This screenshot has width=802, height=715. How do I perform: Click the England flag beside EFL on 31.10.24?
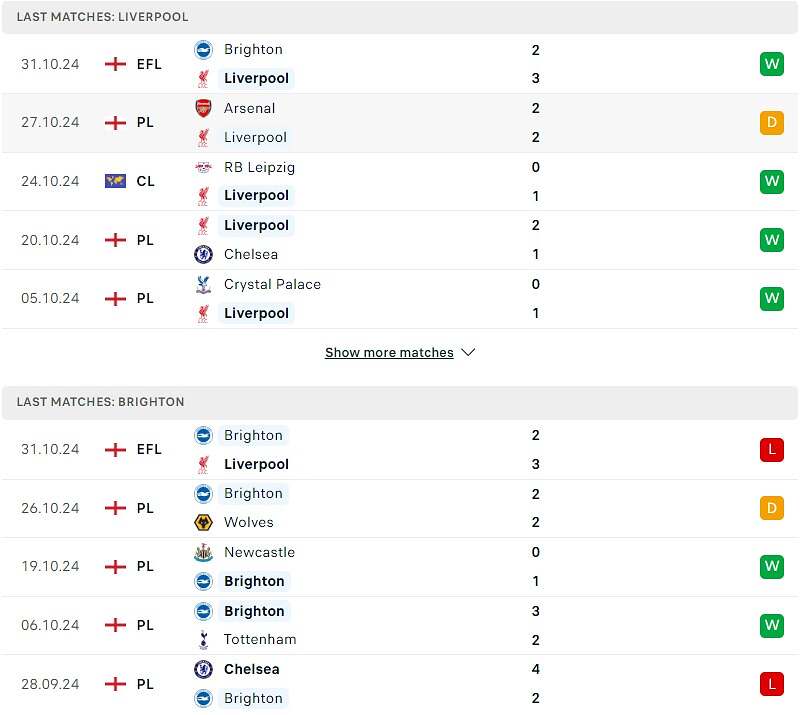[115, 64]
